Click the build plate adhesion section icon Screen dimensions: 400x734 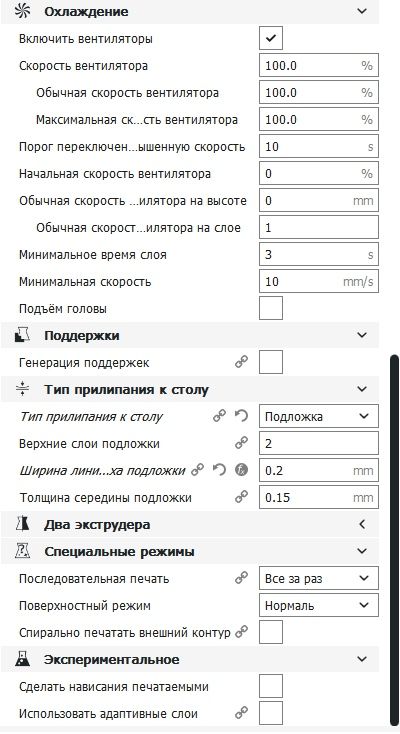click(x=22, y=389)
